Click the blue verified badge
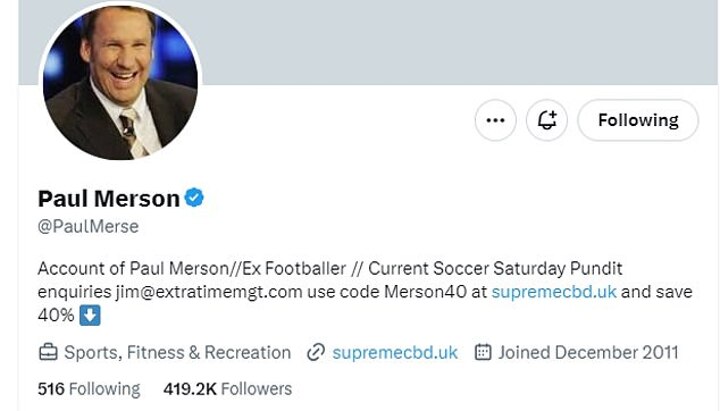The image size is (720, 411). (x=194, y=198)
